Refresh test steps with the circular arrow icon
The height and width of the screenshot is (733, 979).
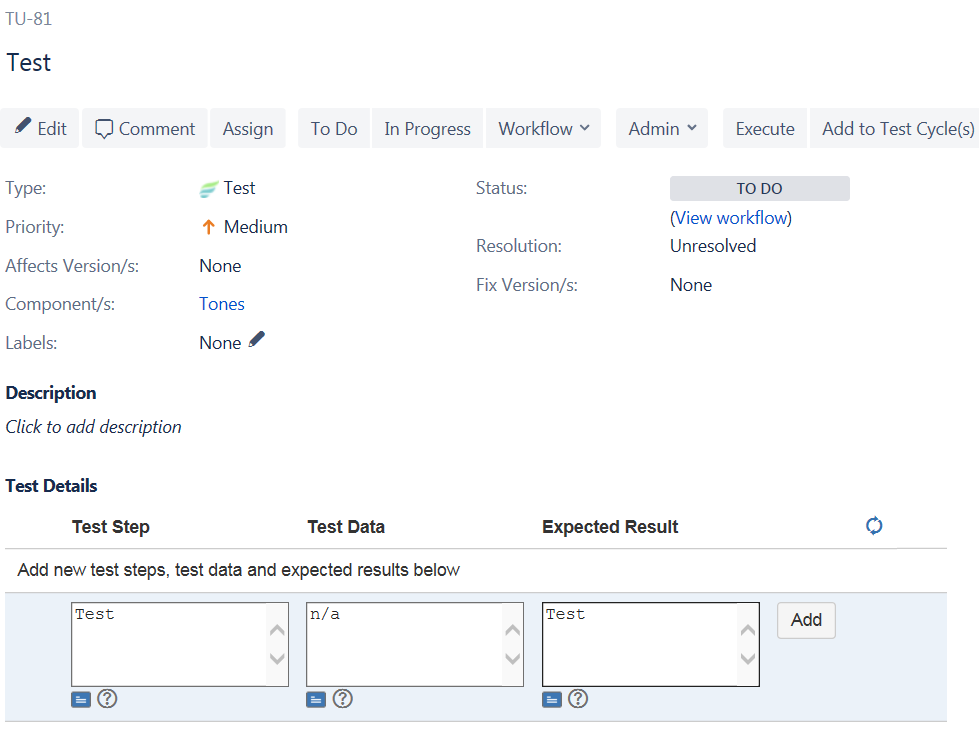coord(874,526)
